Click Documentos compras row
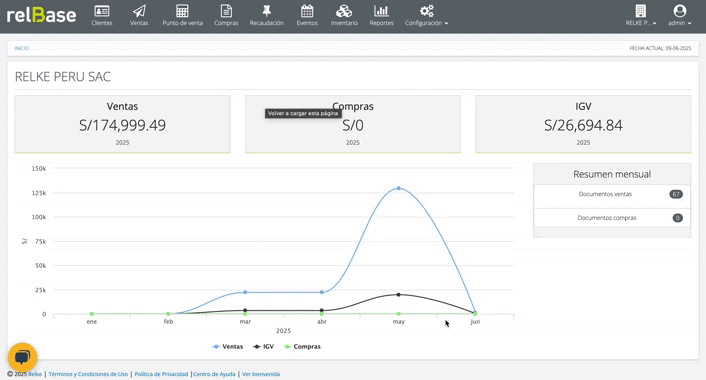This screenshot has width=706, height=380. click(x=612, y=218)
